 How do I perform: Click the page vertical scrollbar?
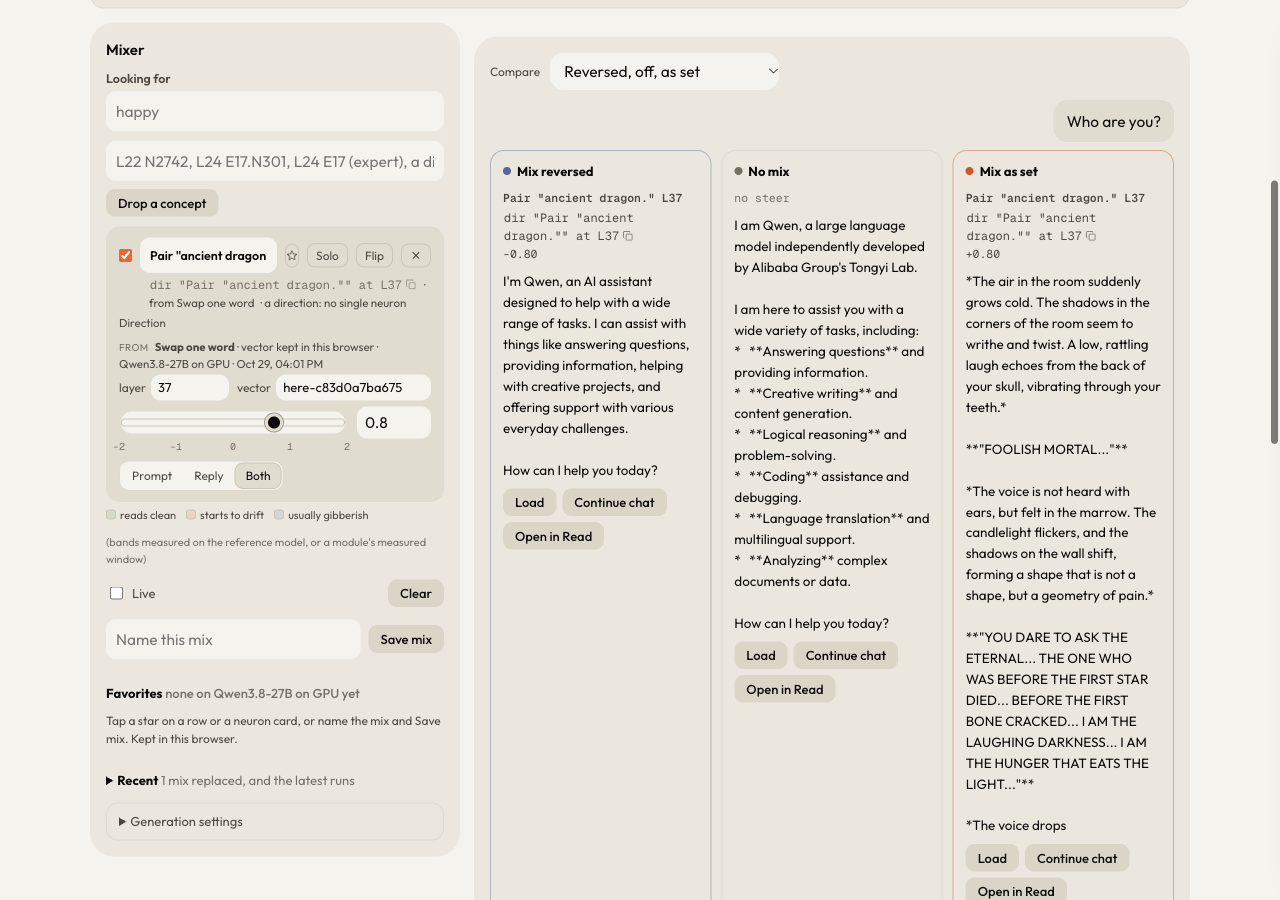coord(1274,312)
